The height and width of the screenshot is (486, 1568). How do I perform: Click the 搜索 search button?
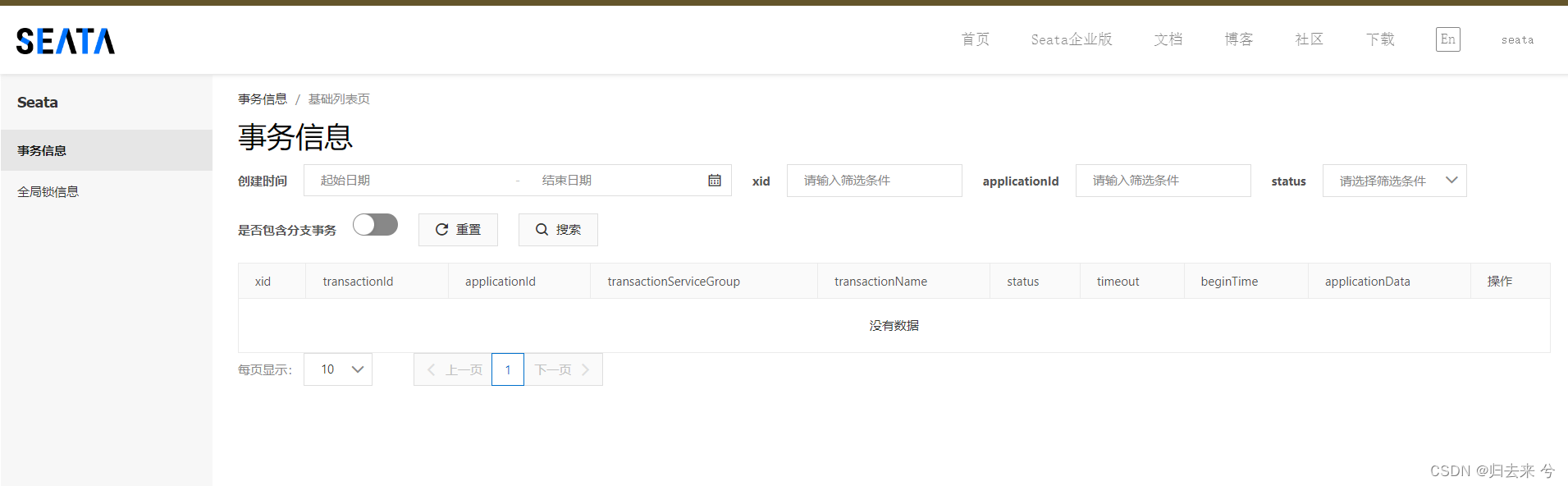558,230
